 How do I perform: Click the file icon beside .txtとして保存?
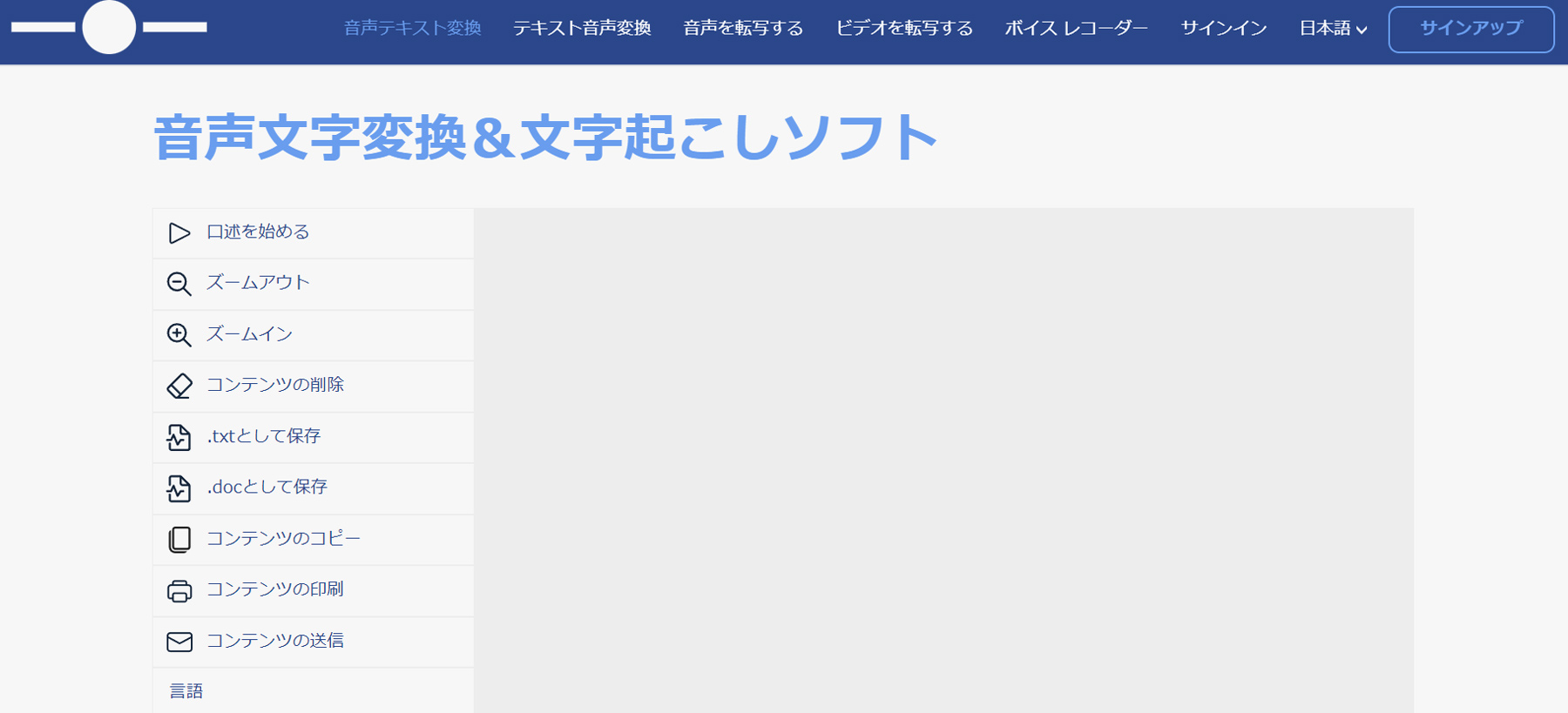[179, 437]
